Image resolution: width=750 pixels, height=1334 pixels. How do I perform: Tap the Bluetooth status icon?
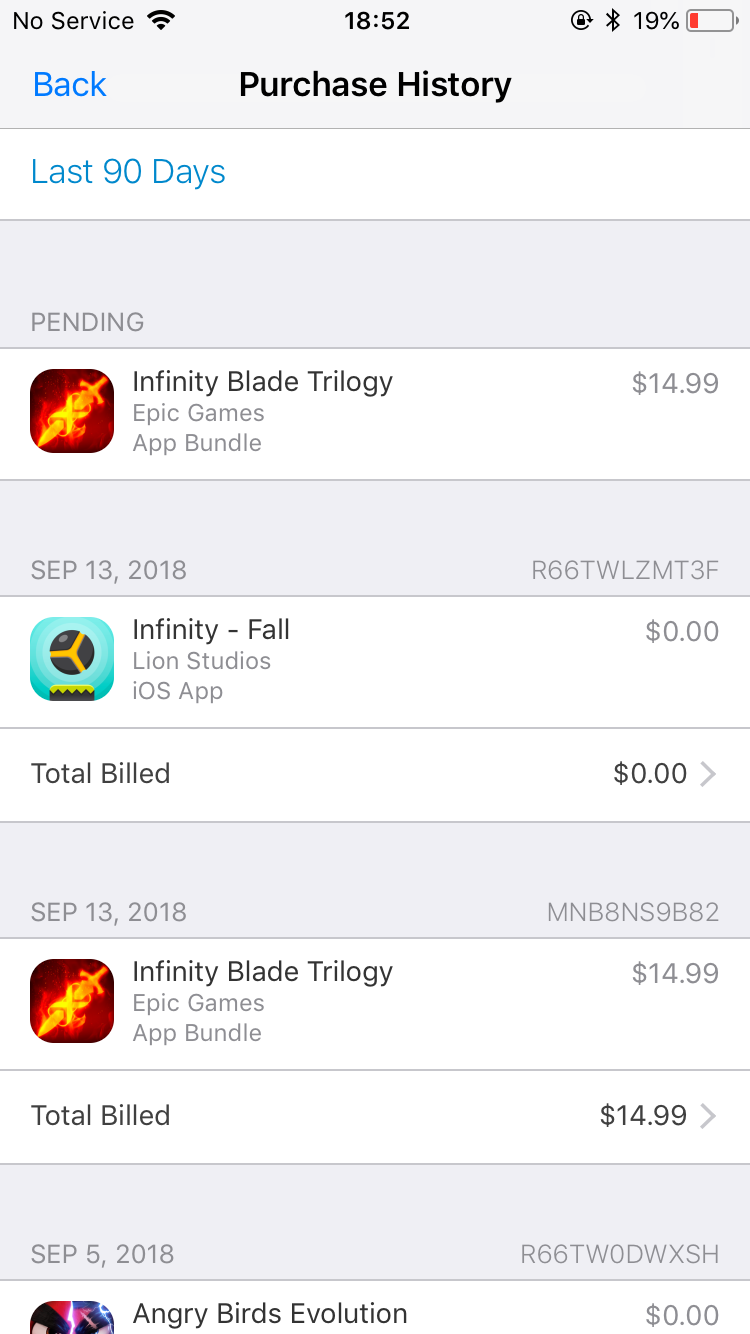click(x=613, y=20)
